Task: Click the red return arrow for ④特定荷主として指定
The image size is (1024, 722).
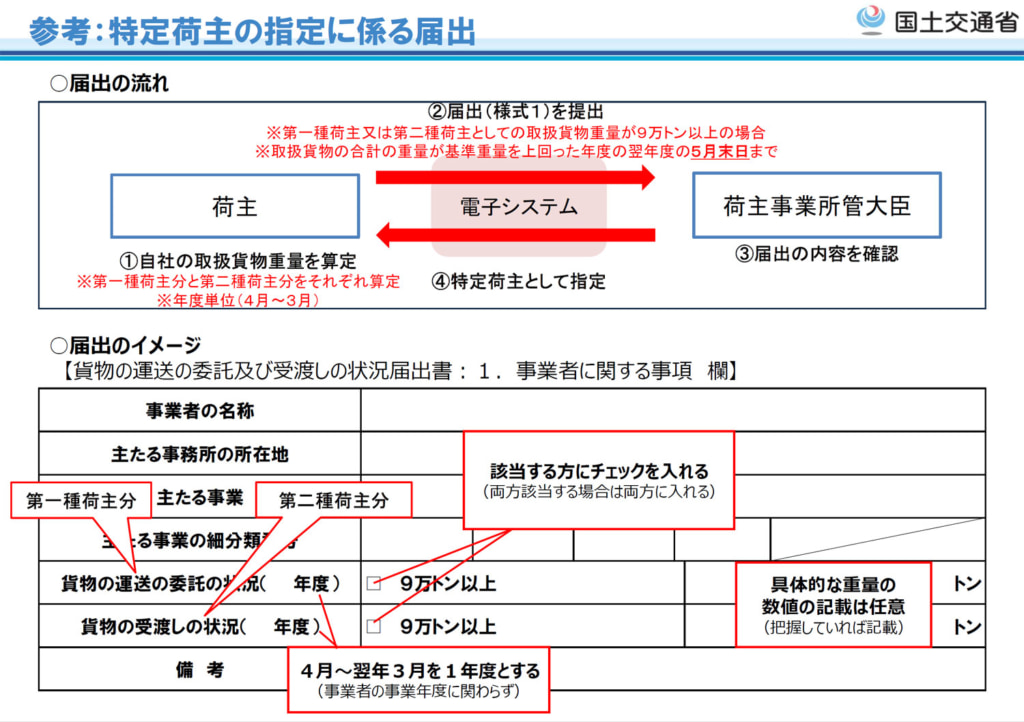Action: click(x=510, y=235)
